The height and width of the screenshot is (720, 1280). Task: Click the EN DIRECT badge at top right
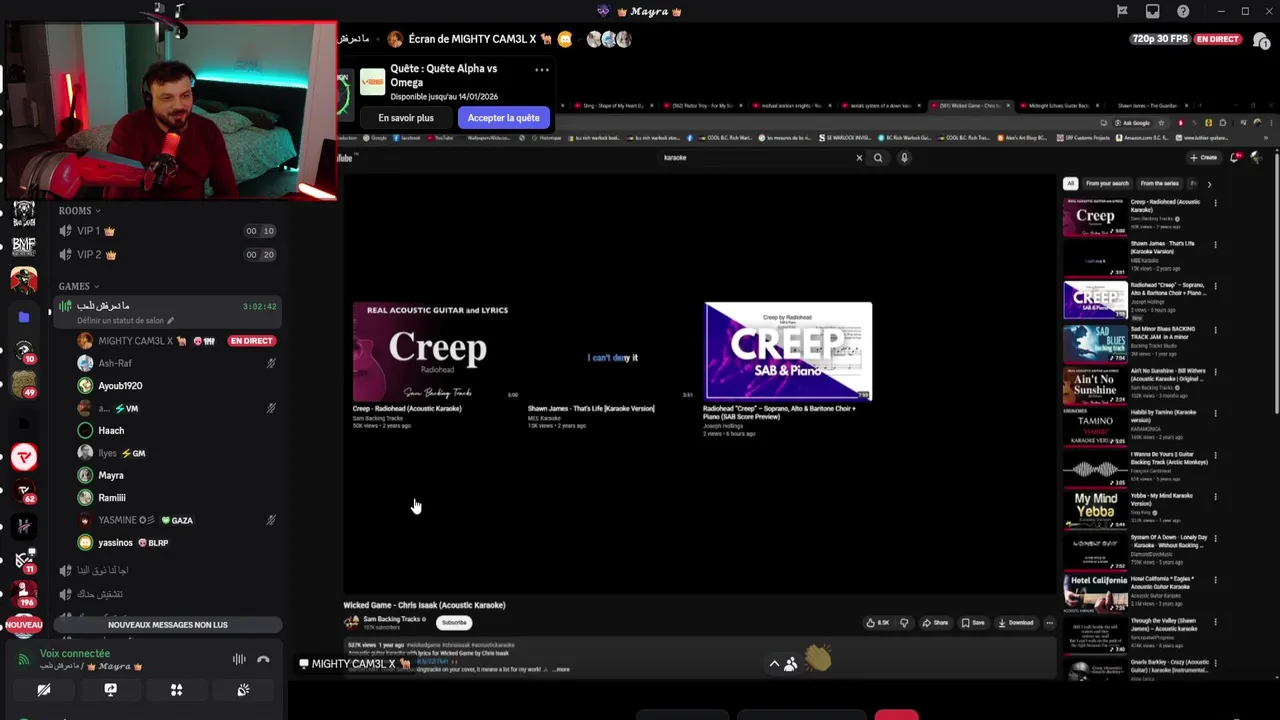[x=1217, y=39]
